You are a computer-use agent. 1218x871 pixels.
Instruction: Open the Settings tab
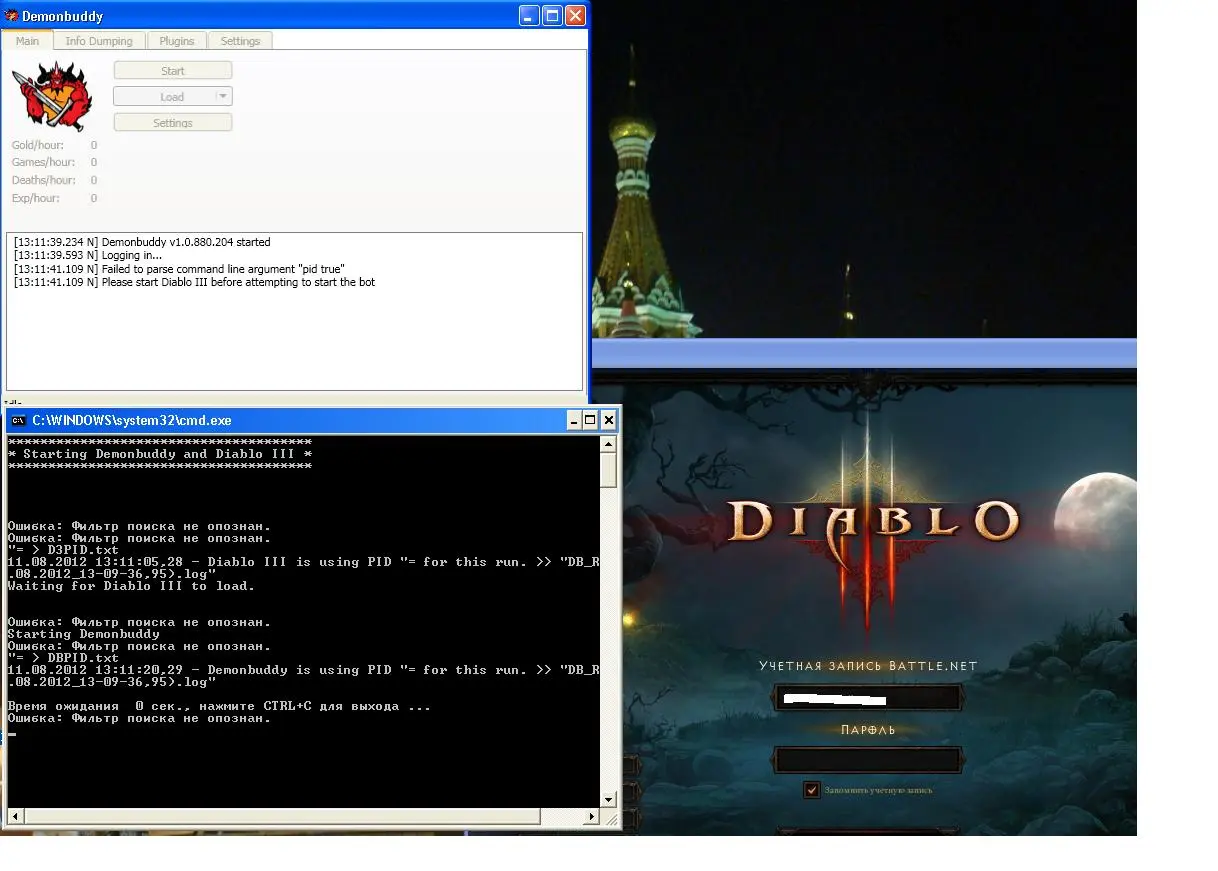240,41
